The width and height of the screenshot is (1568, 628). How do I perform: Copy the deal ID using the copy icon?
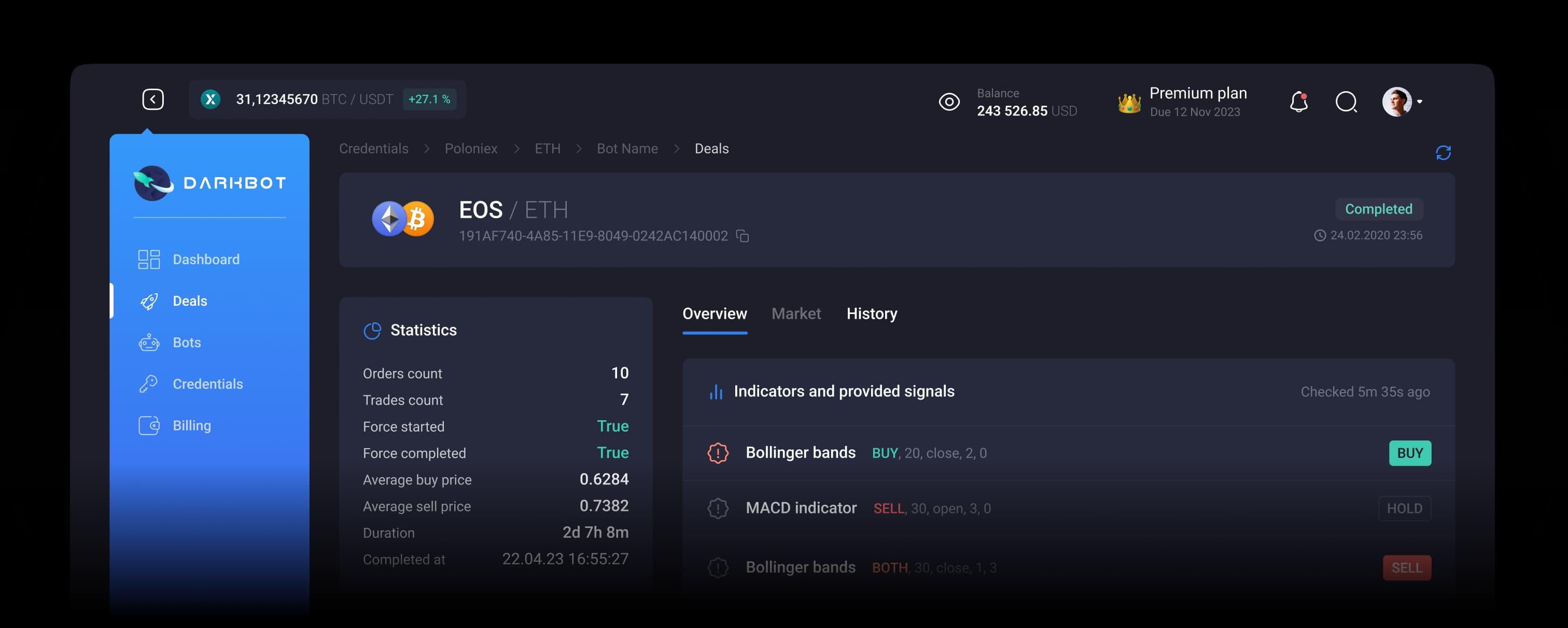coord(743,236)
